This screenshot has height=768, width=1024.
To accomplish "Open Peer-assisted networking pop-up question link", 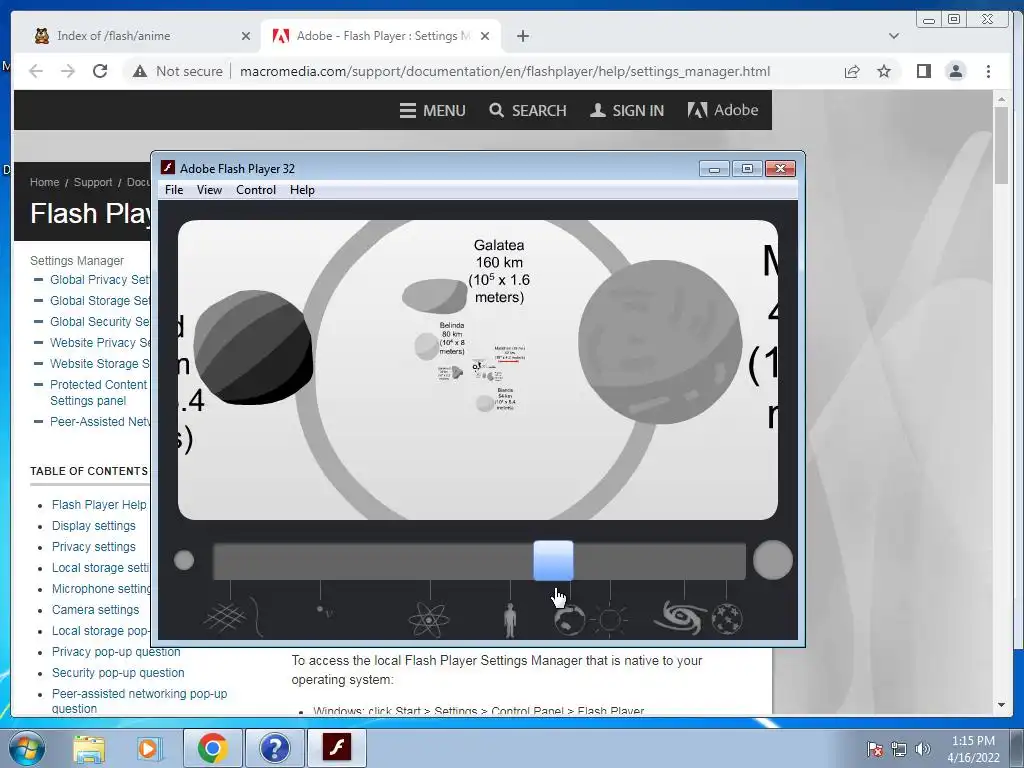I will 140,701.
